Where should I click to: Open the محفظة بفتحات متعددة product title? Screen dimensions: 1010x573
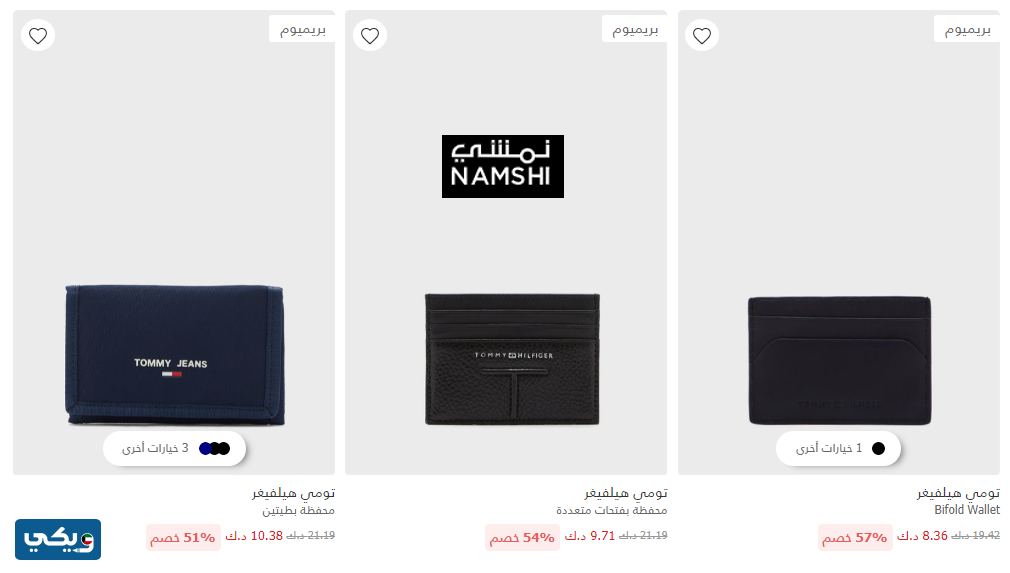click(611, 510)
